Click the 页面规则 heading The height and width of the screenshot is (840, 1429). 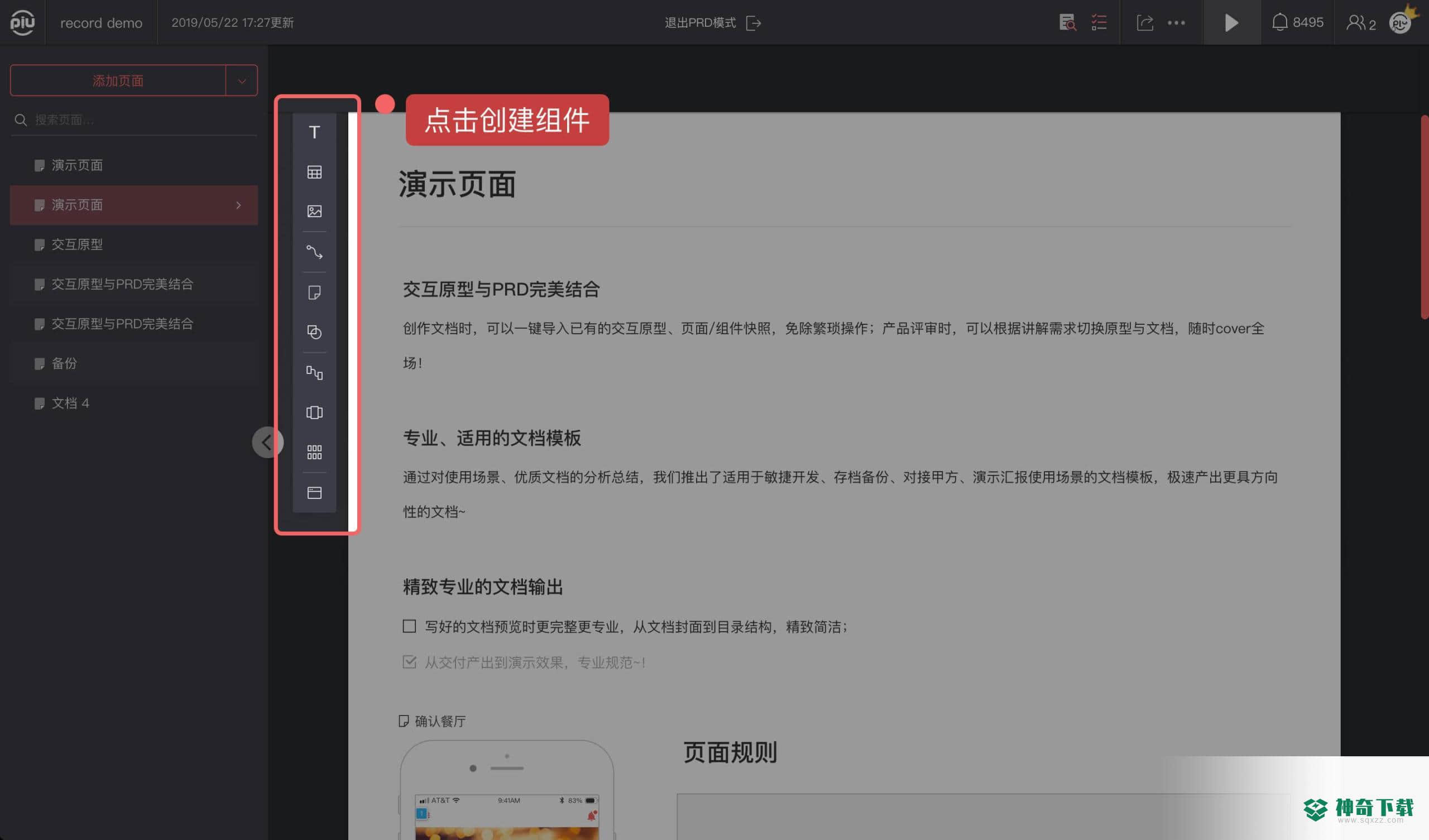pos(730,752)
